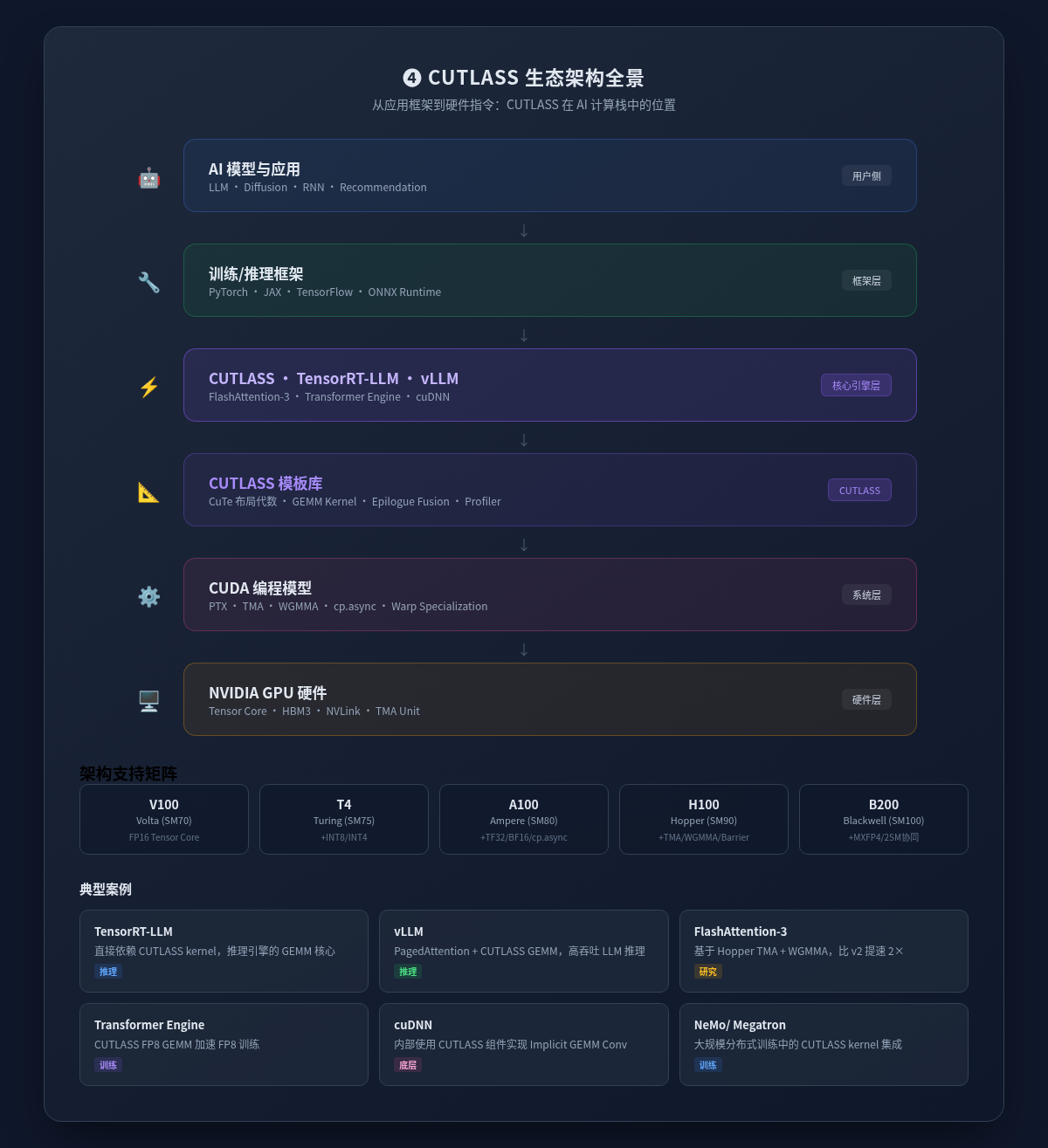
Task: Open the FlashAttention-3 case card
Action: (x=824, y=951)
